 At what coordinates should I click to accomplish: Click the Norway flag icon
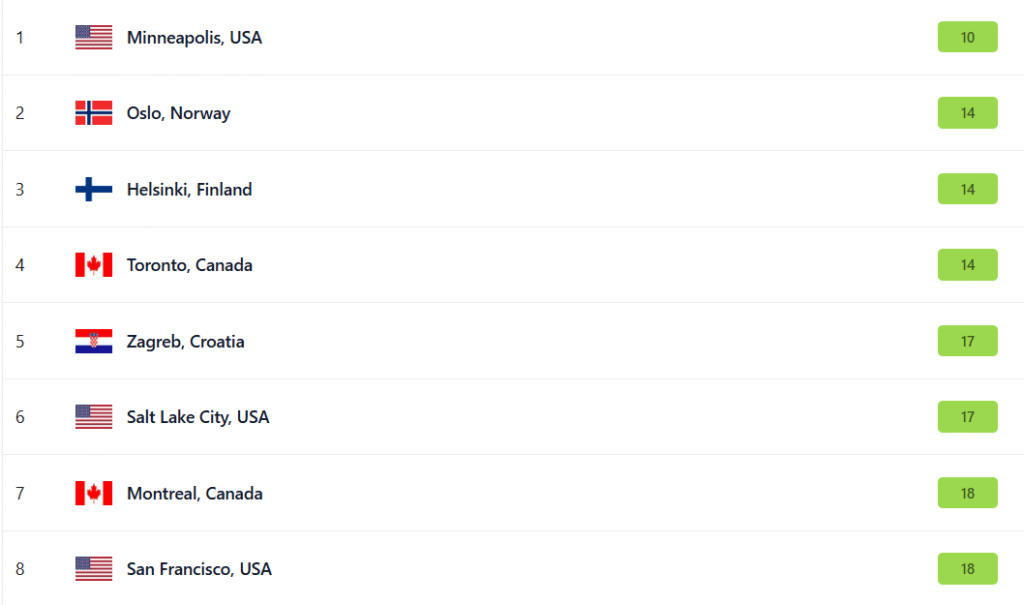[x=93, y=113]
